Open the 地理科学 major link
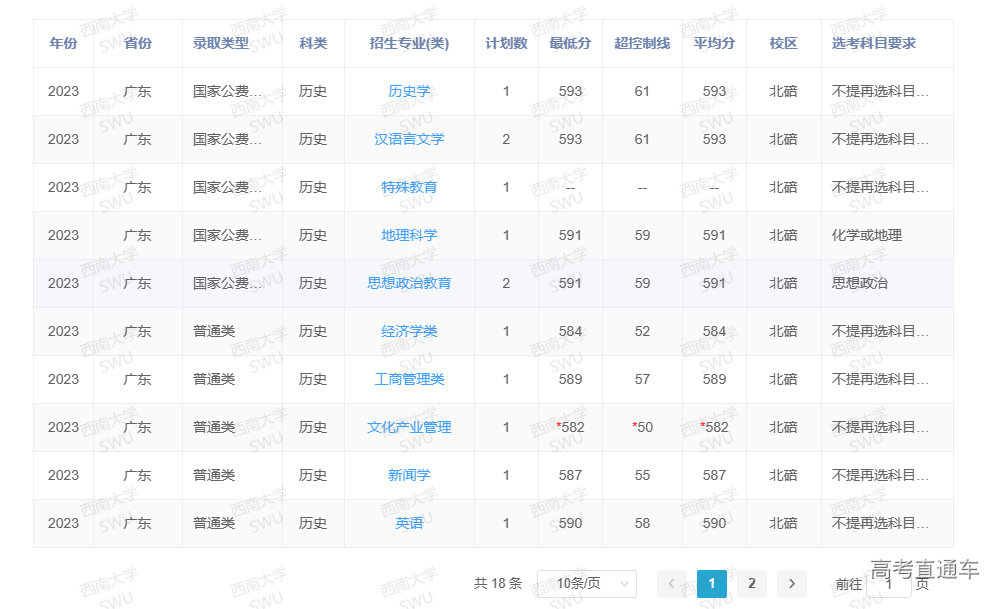1008x609 pixels. pyautogui.click(x=409, y=235)
